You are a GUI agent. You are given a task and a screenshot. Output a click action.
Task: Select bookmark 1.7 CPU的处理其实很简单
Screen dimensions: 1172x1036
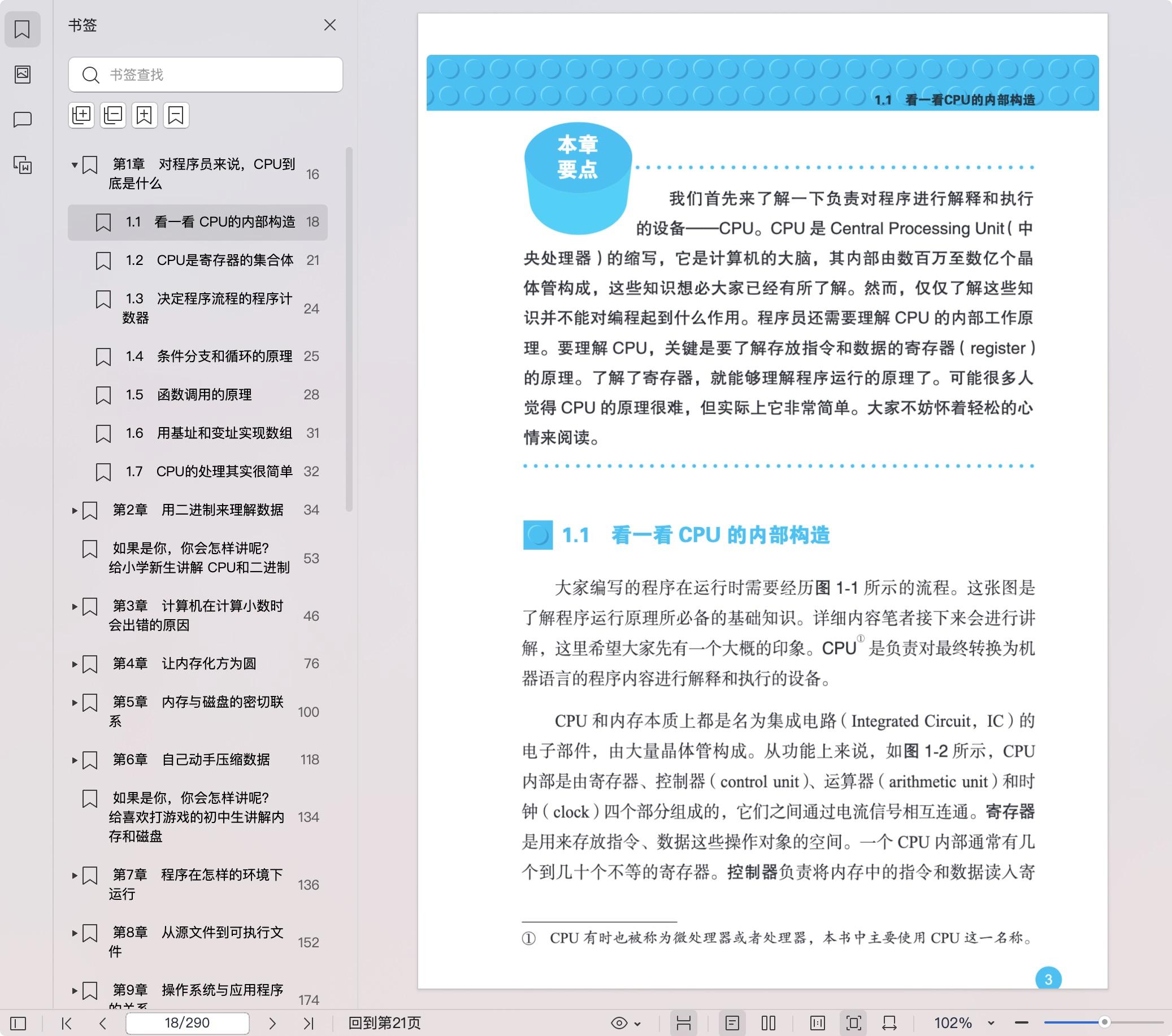point(198,472)
